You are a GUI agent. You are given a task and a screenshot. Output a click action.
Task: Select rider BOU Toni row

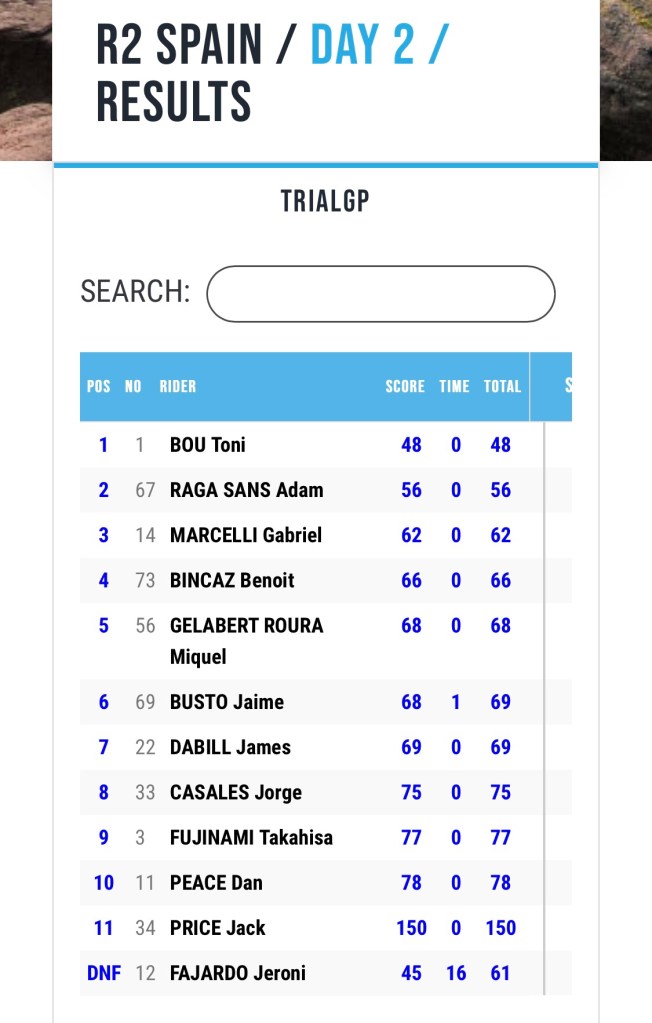208,444
